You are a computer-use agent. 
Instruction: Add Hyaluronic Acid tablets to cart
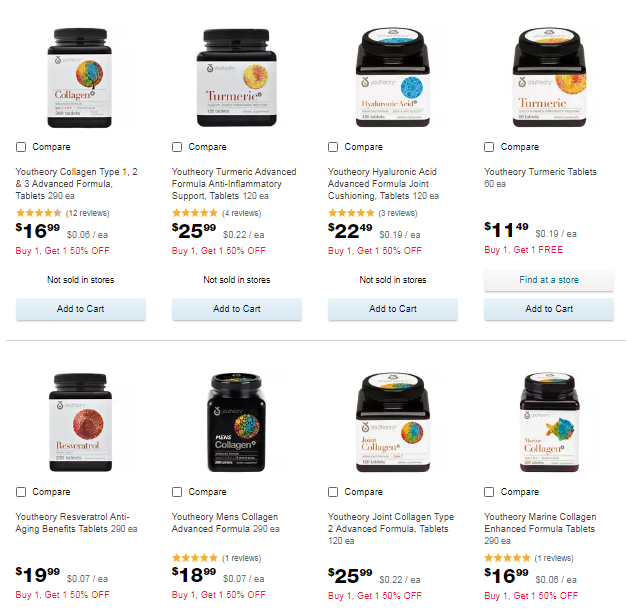click(393, 309)
